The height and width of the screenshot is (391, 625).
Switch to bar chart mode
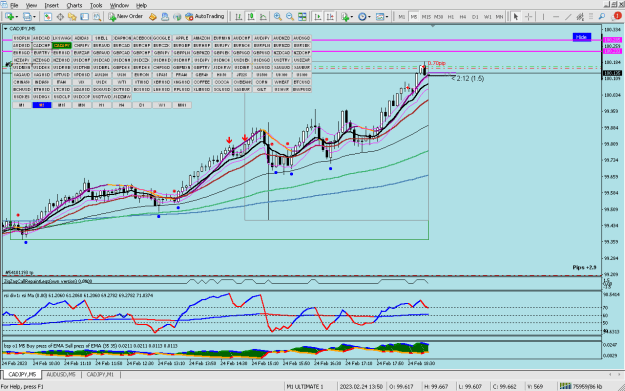pyautogui.click(x=238, y=17)
